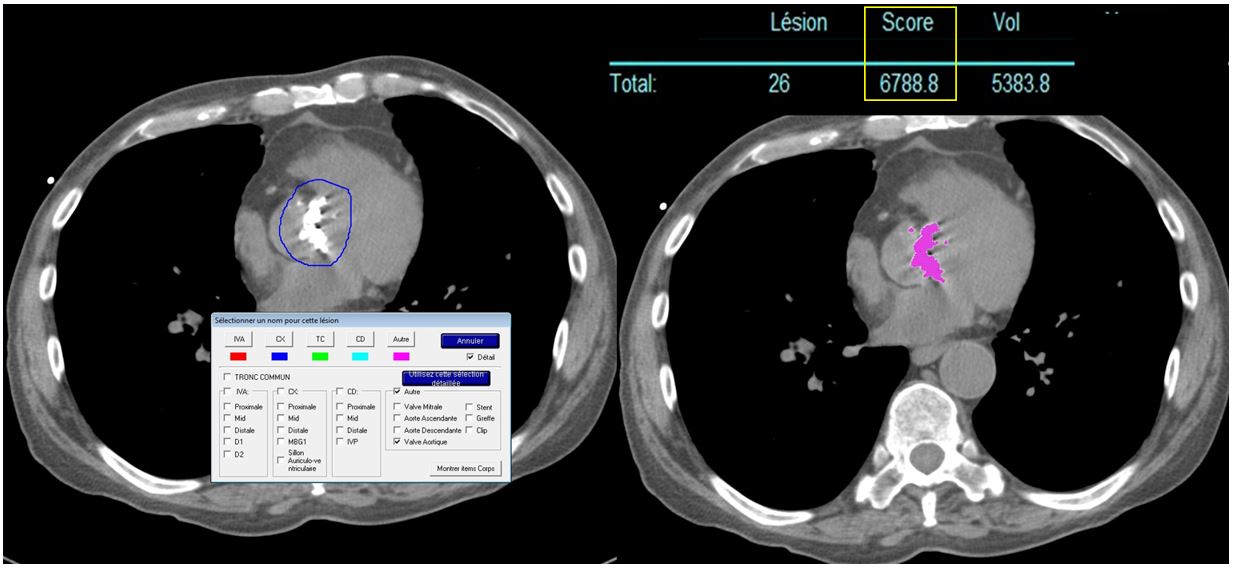Enable the TRONC COMMUN checkbox
Screen dimensions: 1235x569
pos(227,377)
